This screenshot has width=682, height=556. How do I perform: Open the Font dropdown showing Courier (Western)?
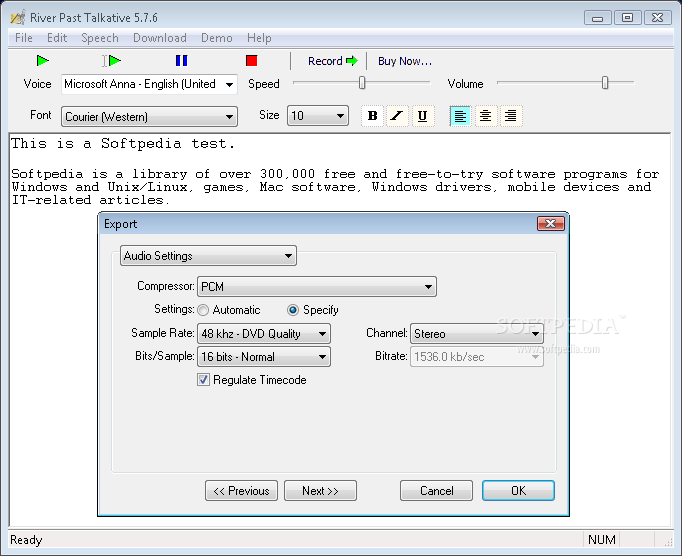(149, 117)
